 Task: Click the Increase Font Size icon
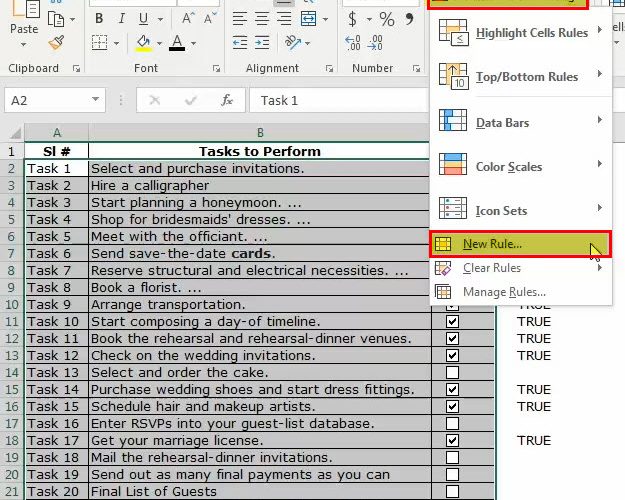(x=188, y=18)
